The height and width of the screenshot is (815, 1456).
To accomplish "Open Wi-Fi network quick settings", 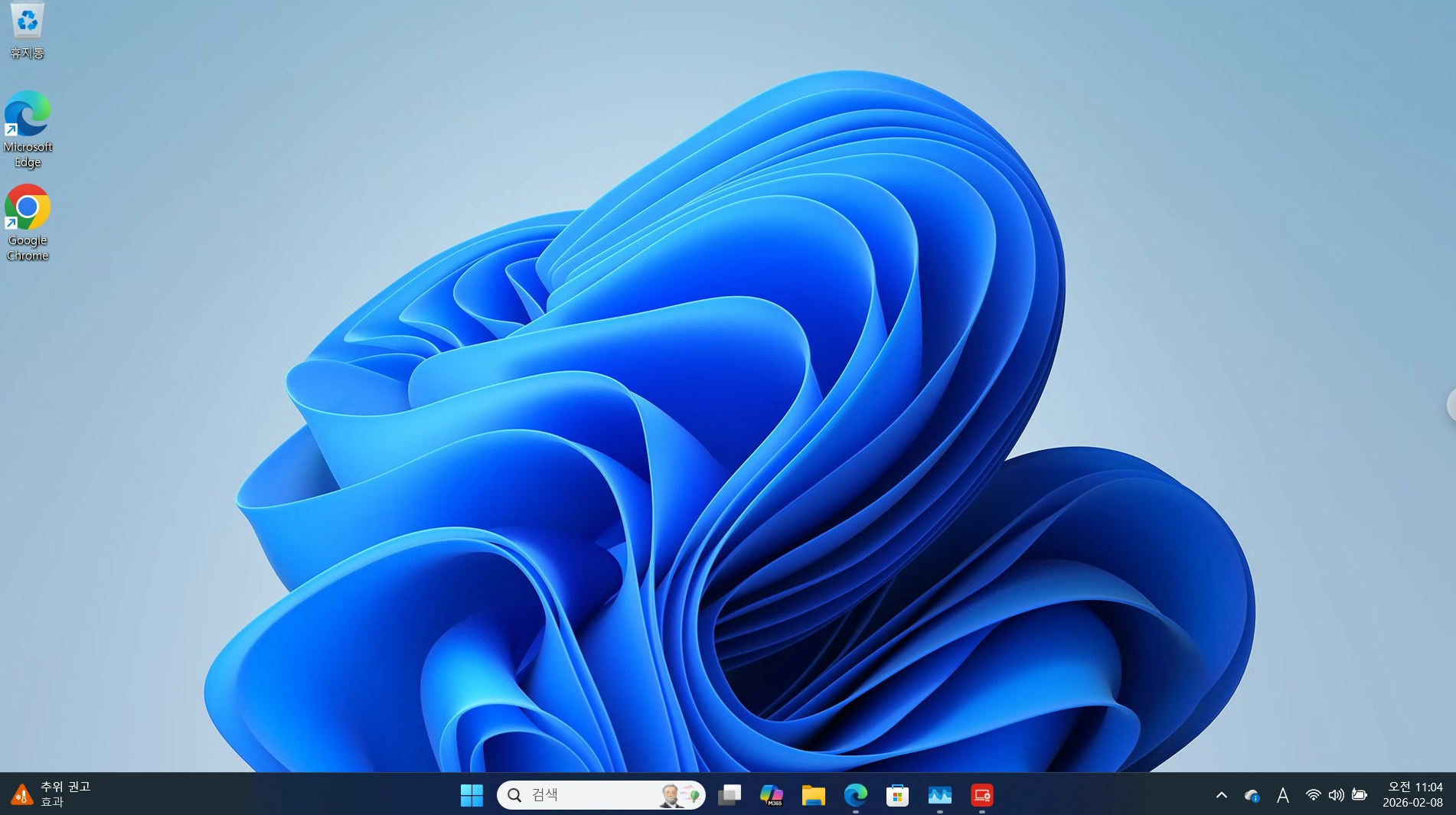I will pyautogui.click(x=1313, y=795).
